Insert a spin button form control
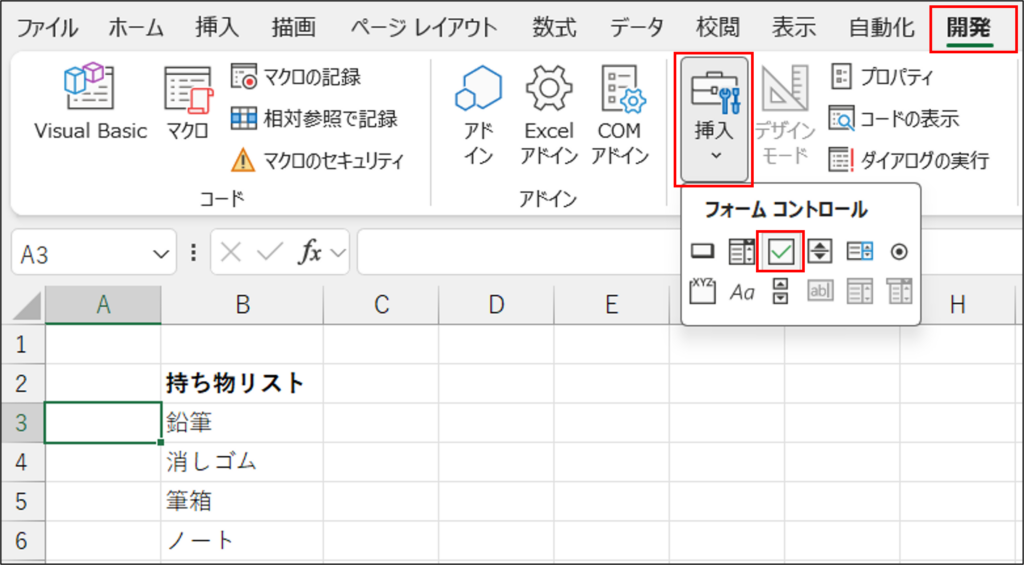Viewport: 1024px width, 565px height. pos(820,251)
